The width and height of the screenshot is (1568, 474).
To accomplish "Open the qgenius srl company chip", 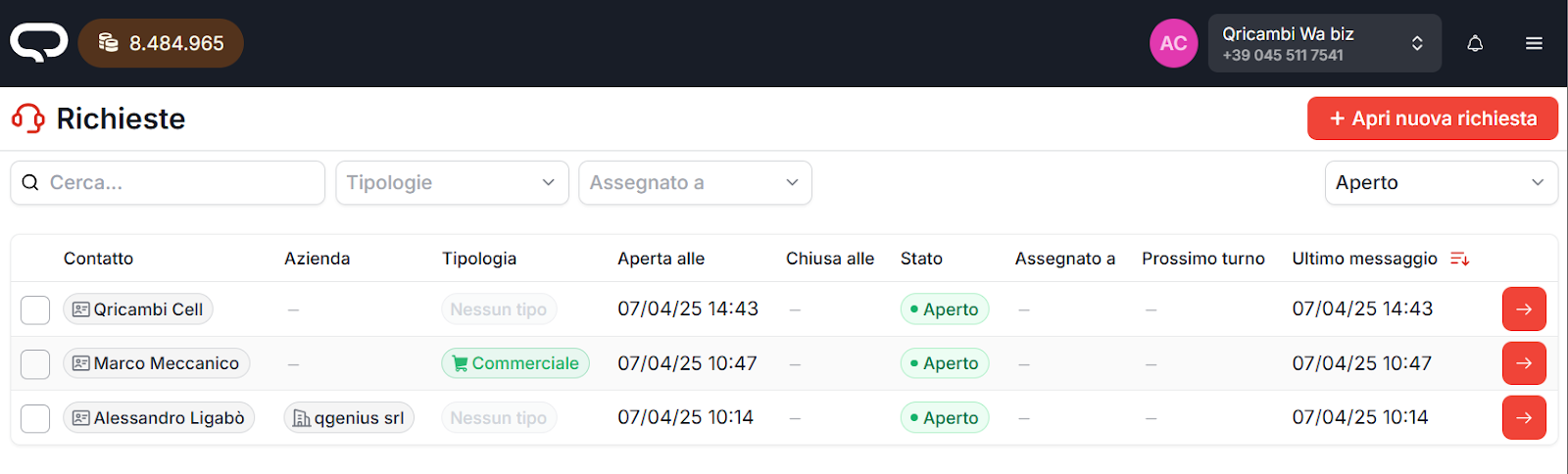I will (x=349, y=418).
